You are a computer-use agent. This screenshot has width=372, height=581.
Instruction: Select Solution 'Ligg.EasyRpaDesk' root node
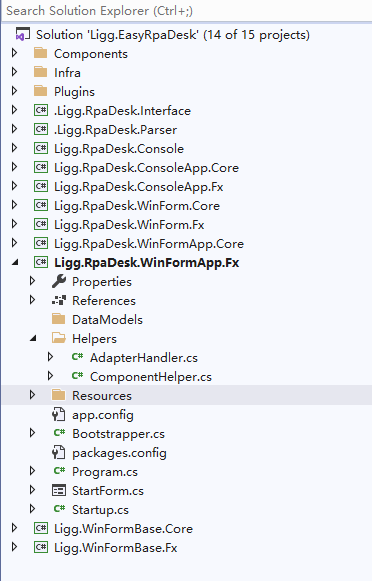point(173,35)
